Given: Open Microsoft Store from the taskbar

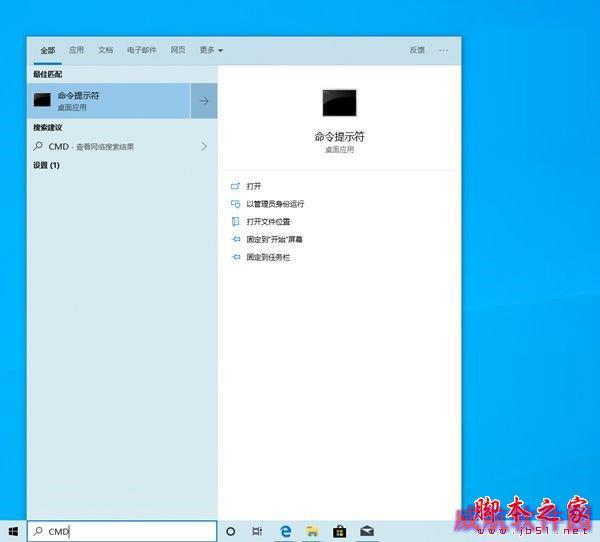Looking at the screenshot, I should (x=339, y=531).
